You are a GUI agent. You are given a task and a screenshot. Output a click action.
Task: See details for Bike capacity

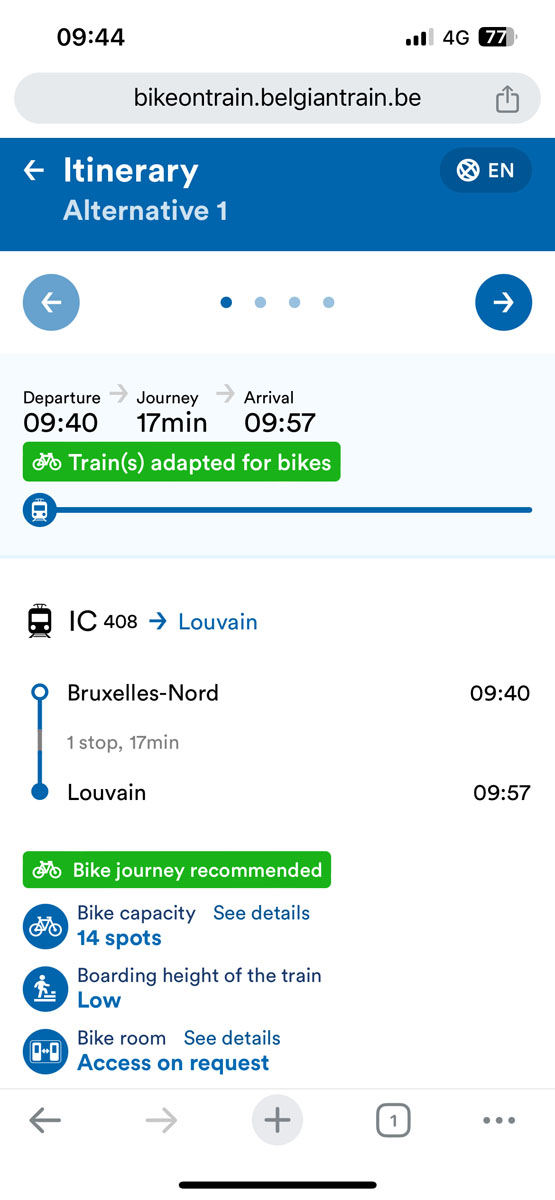[261, 913]
